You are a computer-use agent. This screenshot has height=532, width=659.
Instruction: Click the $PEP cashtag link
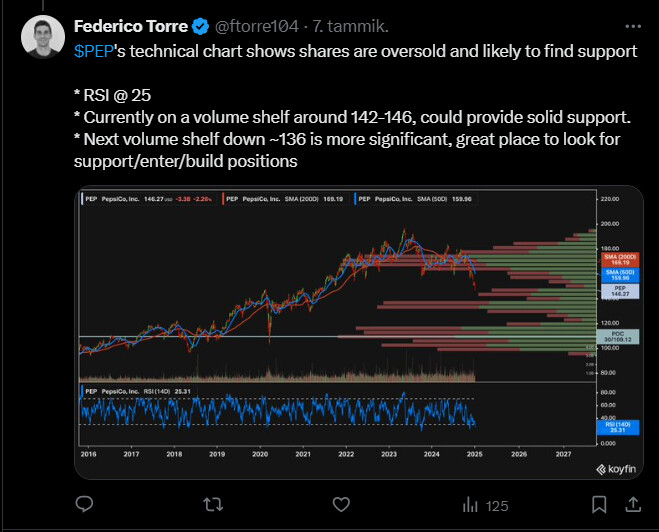pyautogui.click(x=93, y=51)
